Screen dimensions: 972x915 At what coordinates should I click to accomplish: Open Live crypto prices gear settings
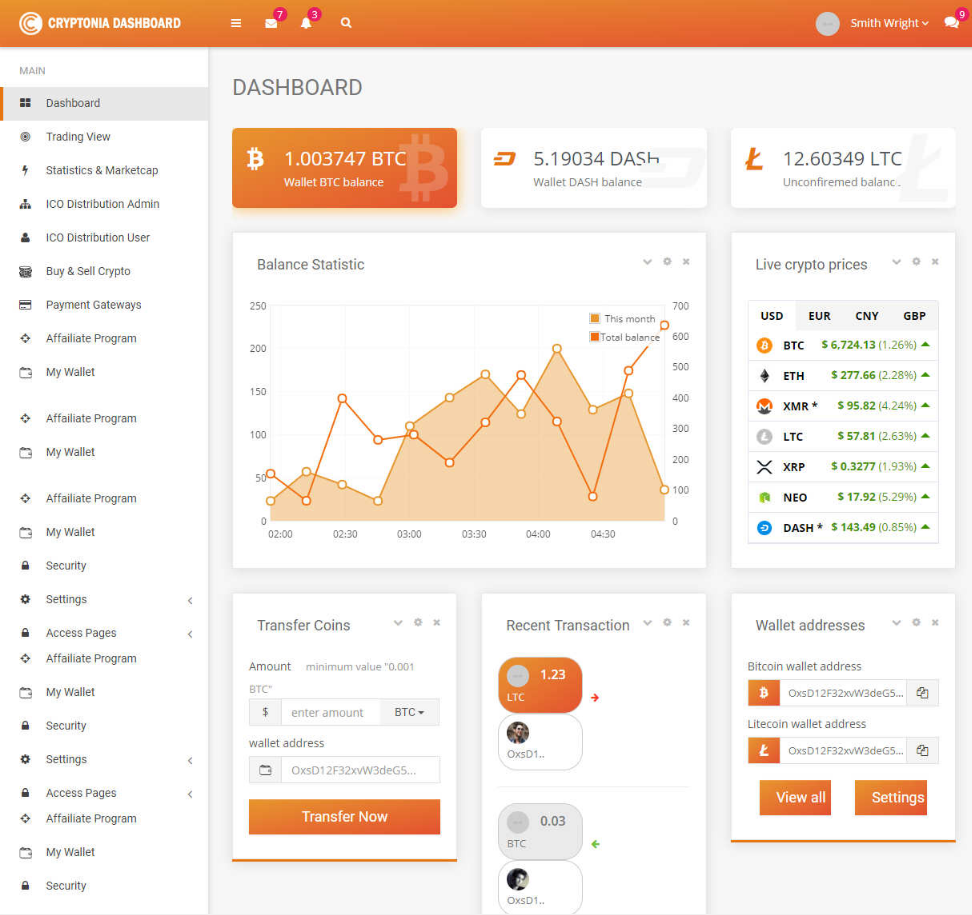click(x=916, y=262)
